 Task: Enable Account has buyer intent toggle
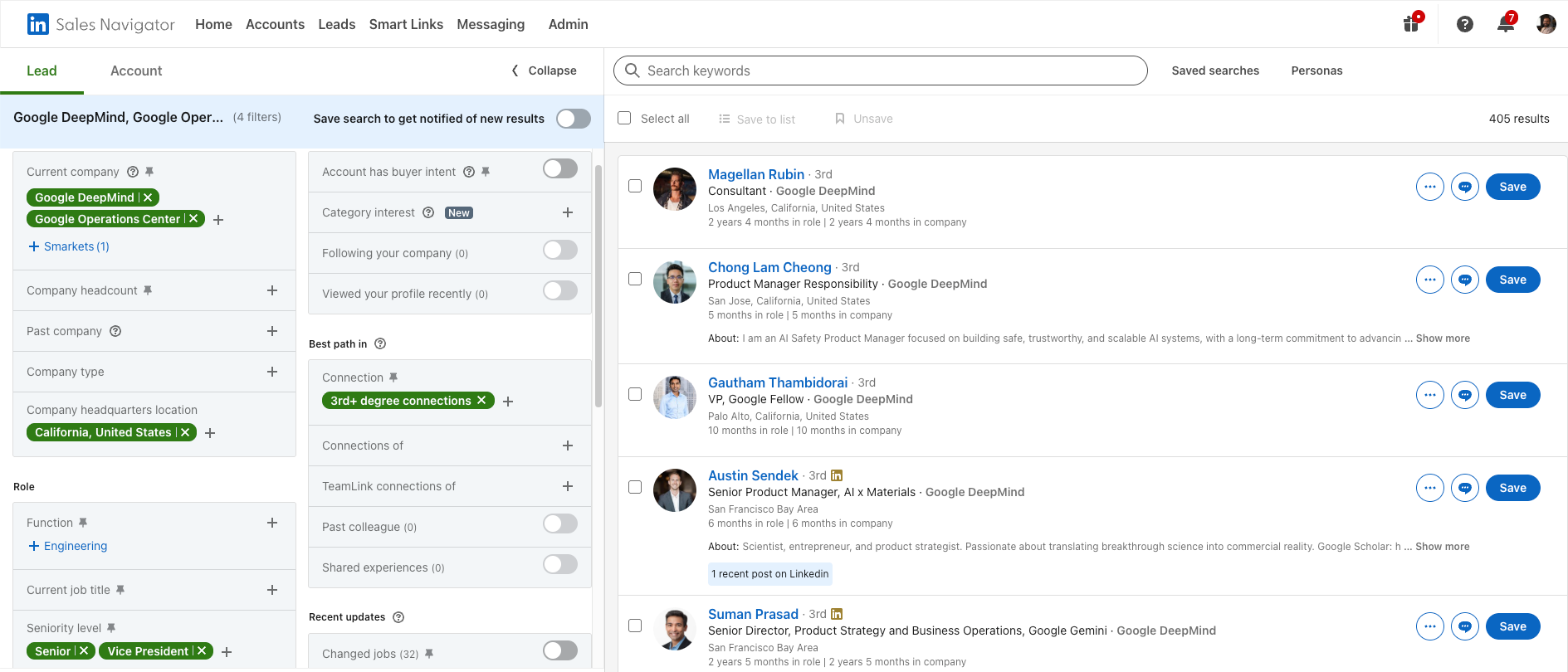(x=560, y=169)
